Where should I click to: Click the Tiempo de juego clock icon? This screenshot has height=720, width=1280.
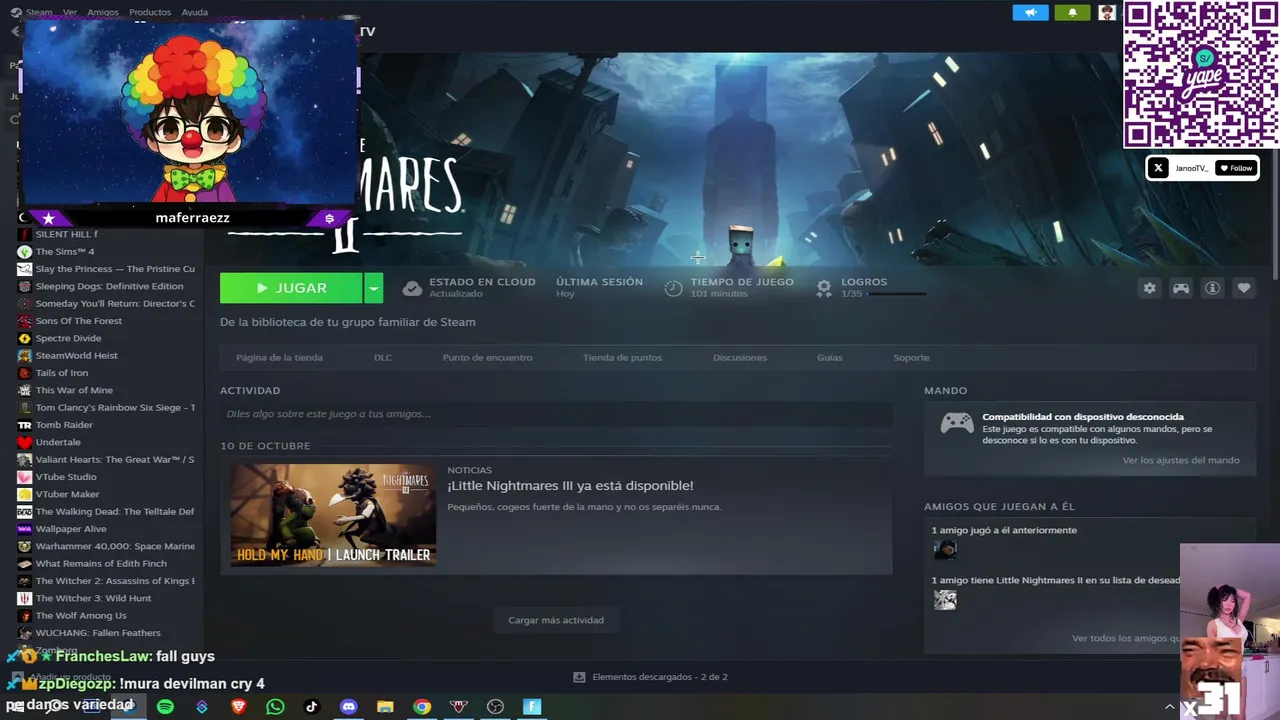coord(673,288)
